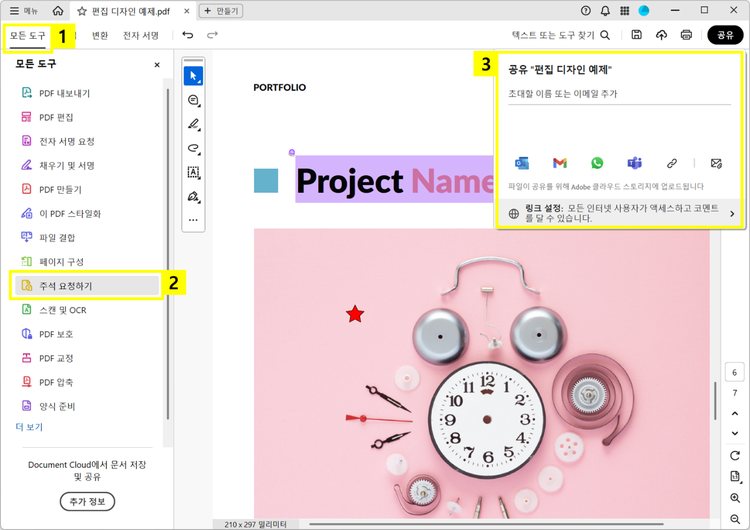Viewport: 750px width, 530px height.
Task: Undo the last action
Action: (x=188, y=35)
